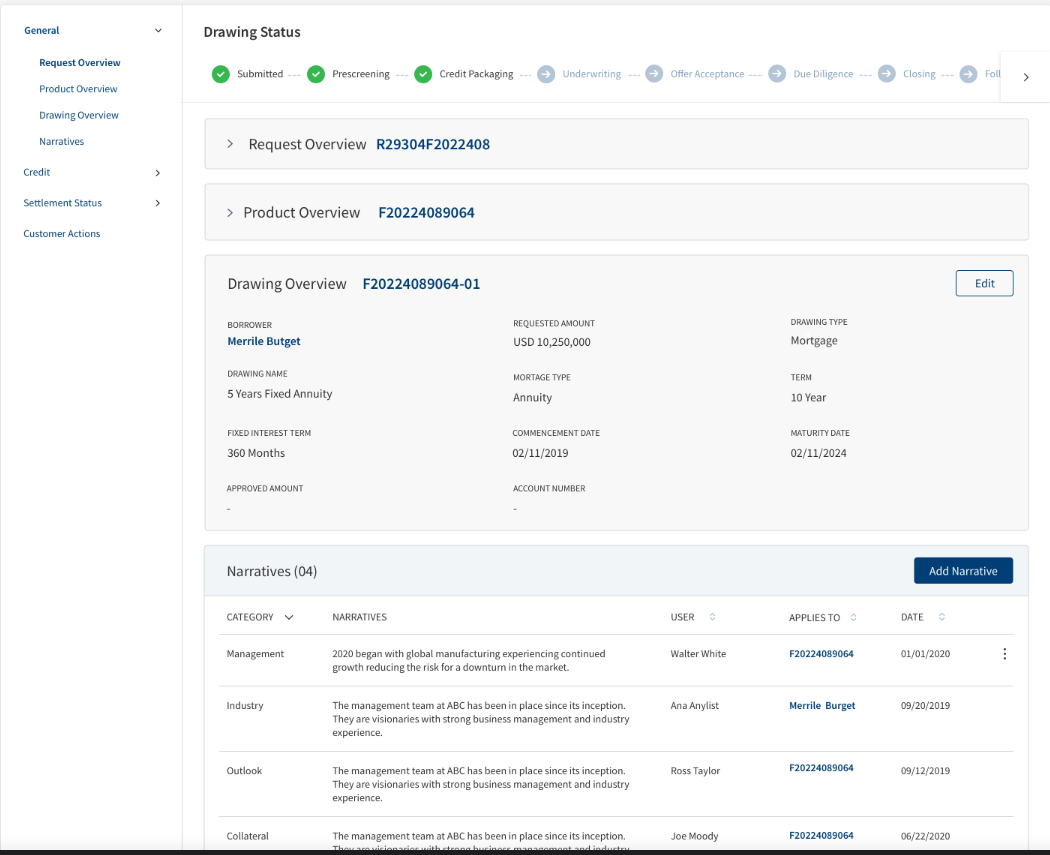Click the Offer Acceptance step arrow icon
The height and width of the screenshot is (855, 1050).
[x=654, y=74]
